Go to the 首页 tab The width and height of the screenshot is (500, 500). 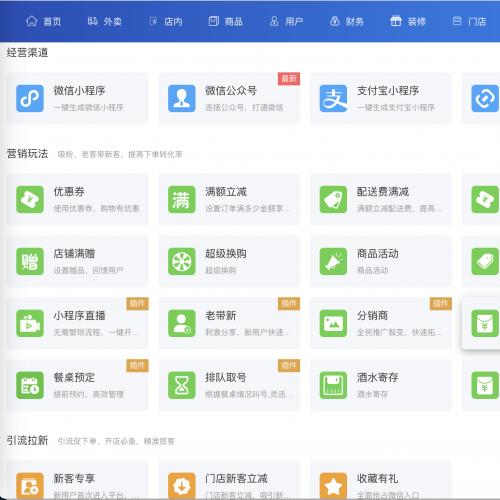(43, 22)
